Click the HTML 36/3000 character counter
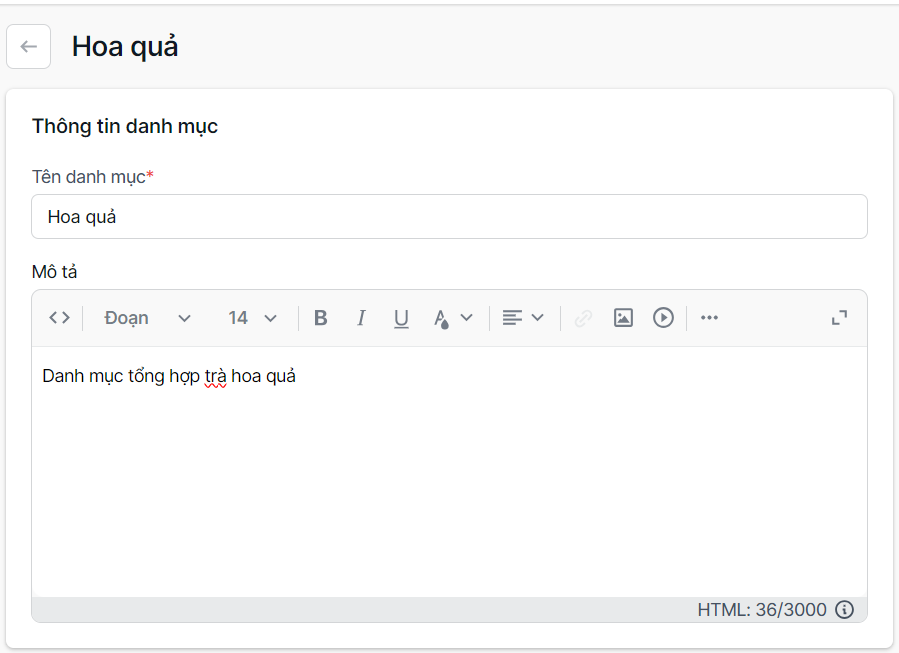899x653 pixels. click(762, 610)
